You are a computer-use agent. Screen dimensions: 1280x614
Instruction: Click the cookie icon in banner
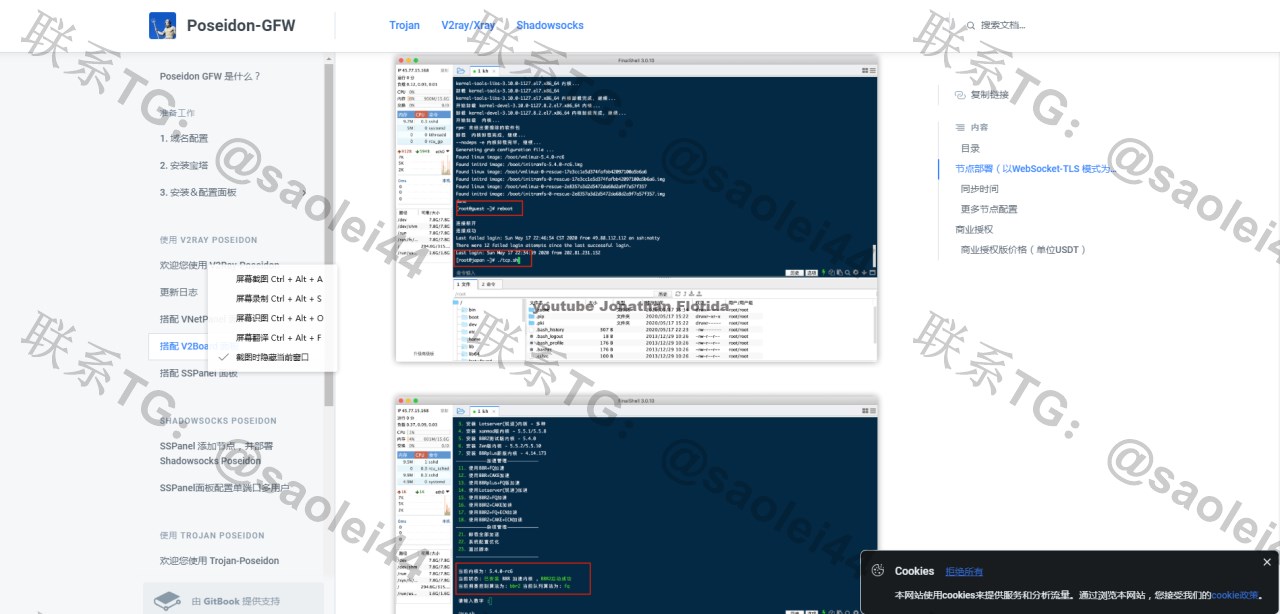click(x=878, y=570)
